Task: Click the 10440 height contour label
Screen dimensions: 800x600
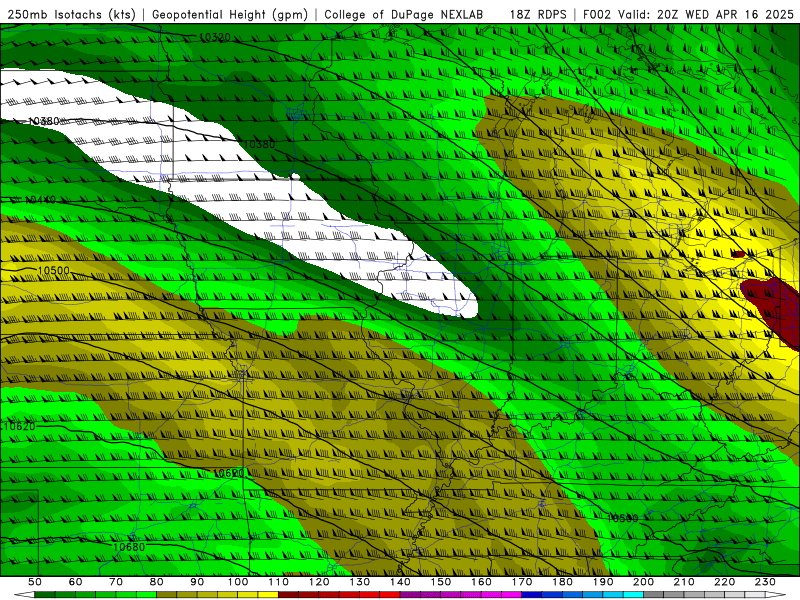Action: point(40,200)
